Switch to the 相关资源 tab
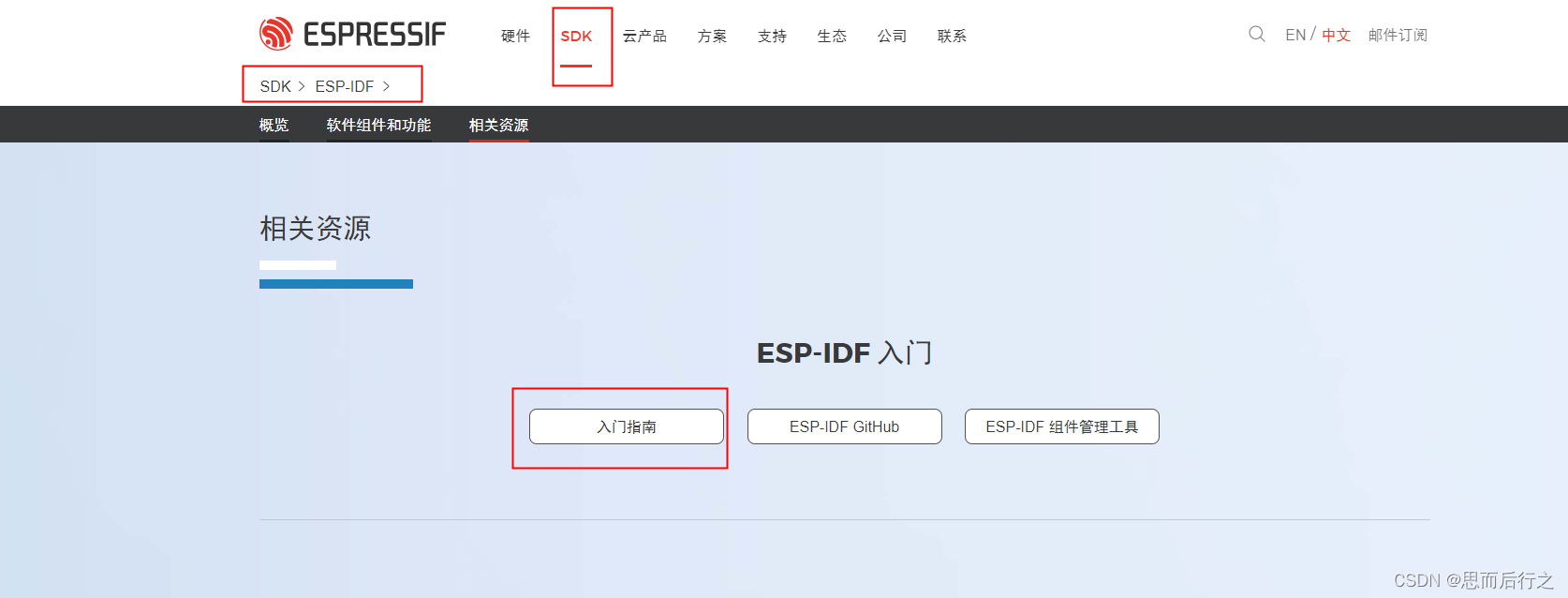Image resolution: width=1568 pixels, height=598 pixels. coord(498,125)
